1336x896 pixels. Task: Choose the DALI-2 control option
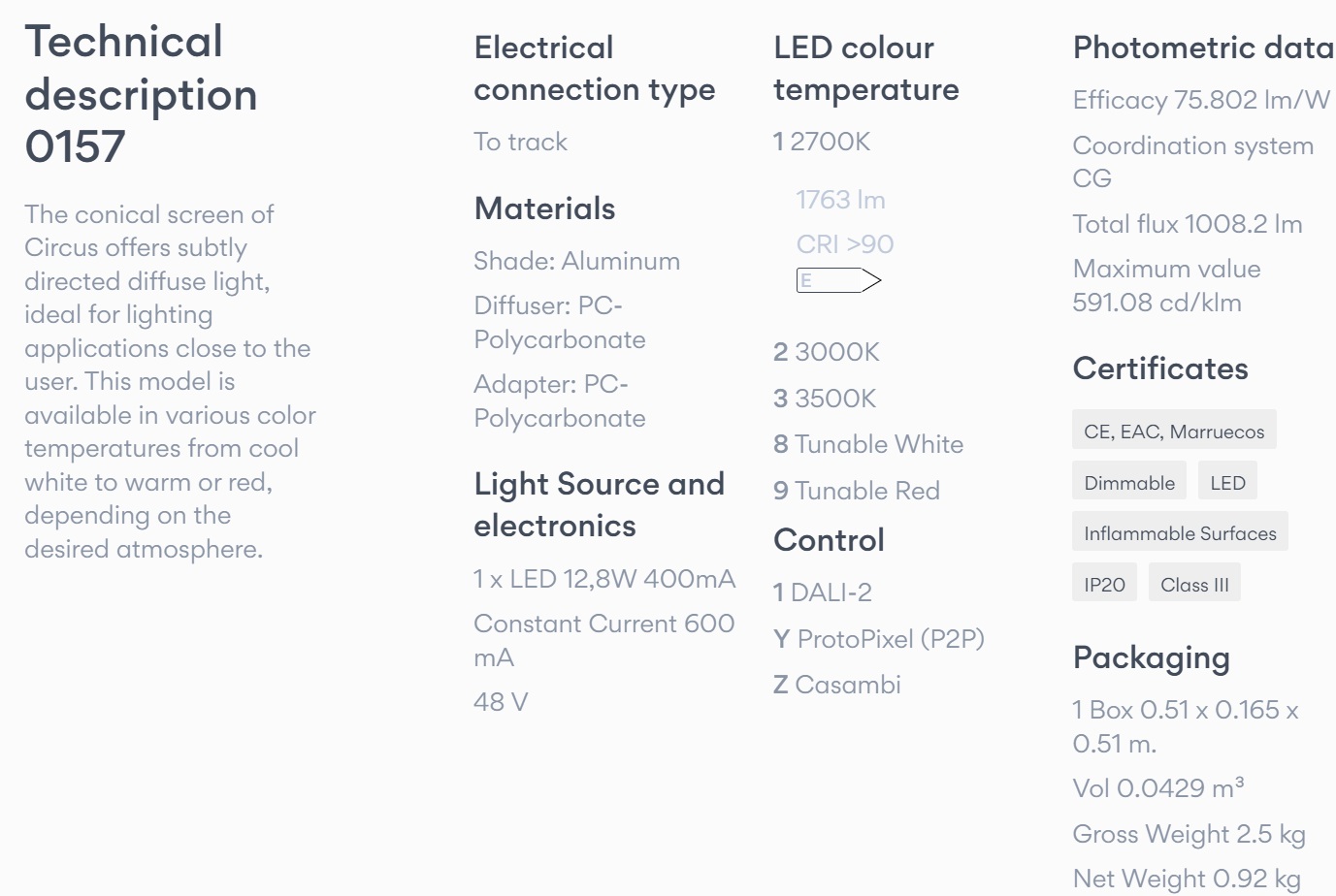pos(823,592)
